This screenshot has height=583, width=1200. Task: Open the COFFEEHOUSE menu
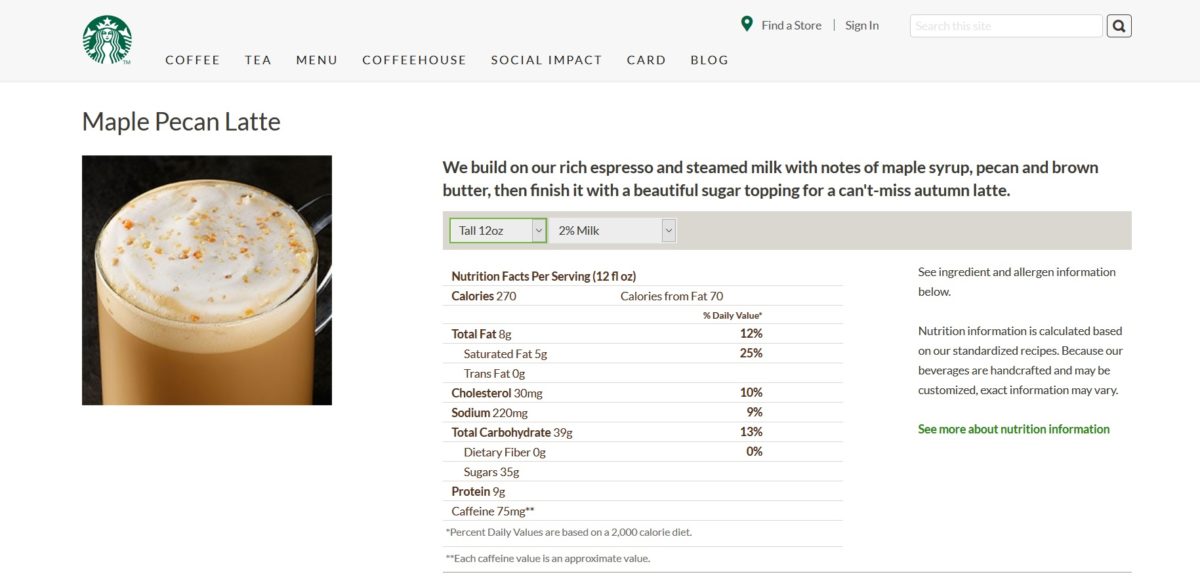tap(414, 60)
